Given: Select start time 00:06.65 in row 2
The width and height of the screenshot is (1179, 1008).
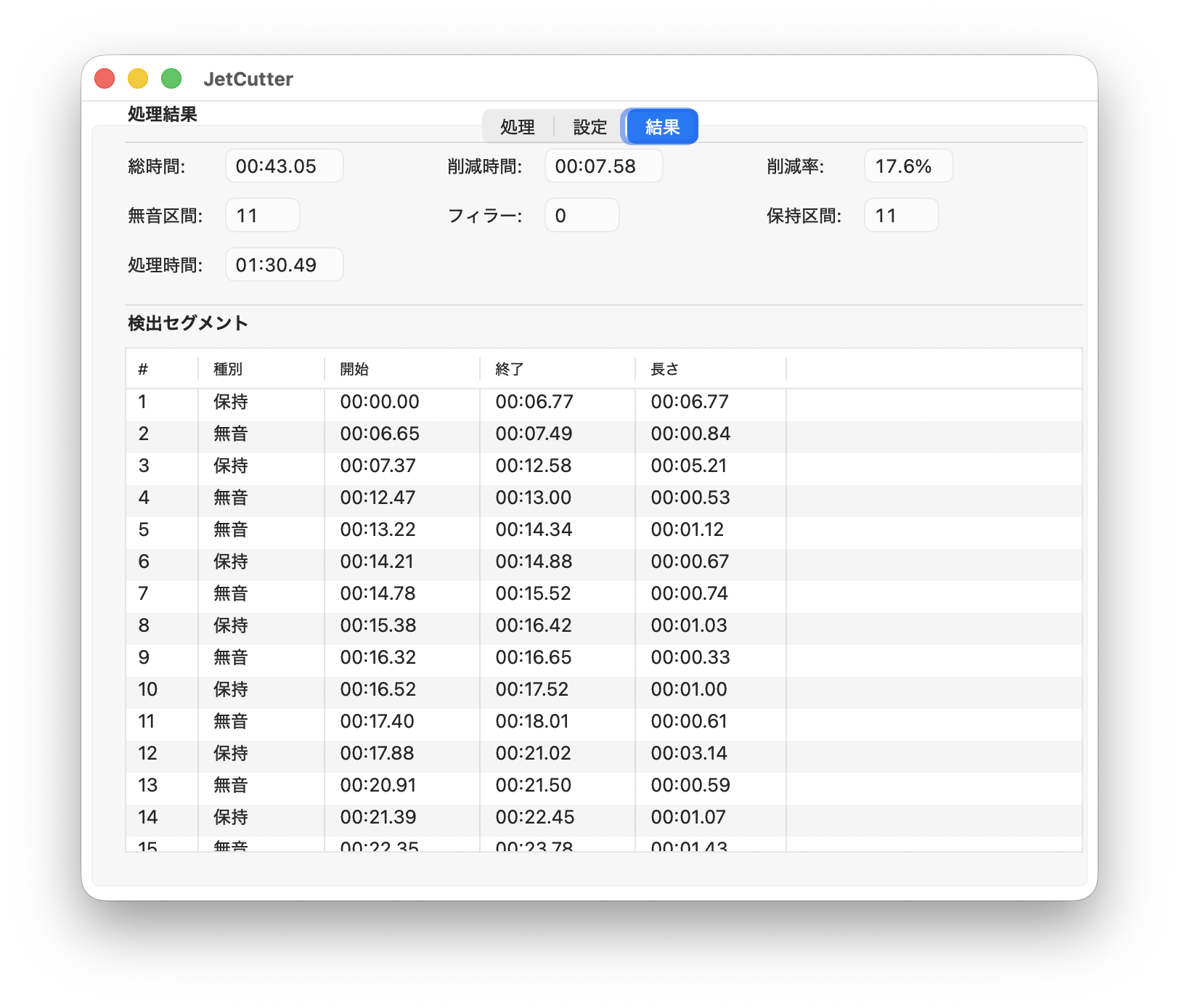Looking at the screenshot, I should (x=380, y=434).
